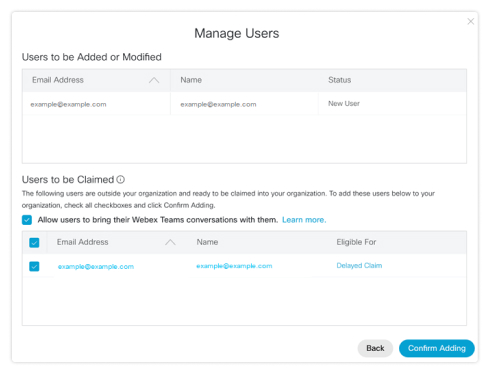490x375 pixels.
Task: Click the Status column header
Action: (340, 80)
